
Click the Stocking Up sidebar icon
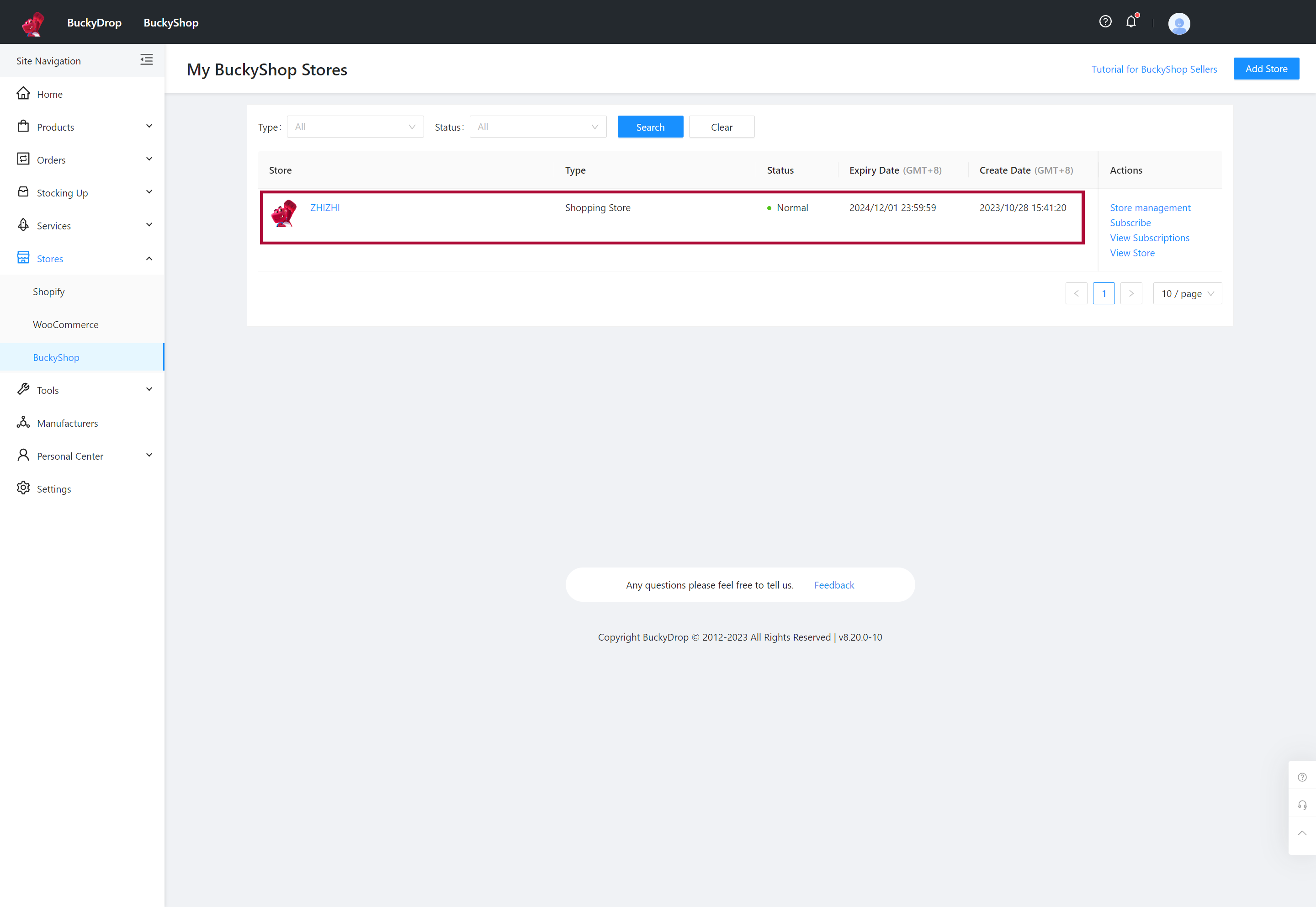pyautogui.click(x=24, y=192)
